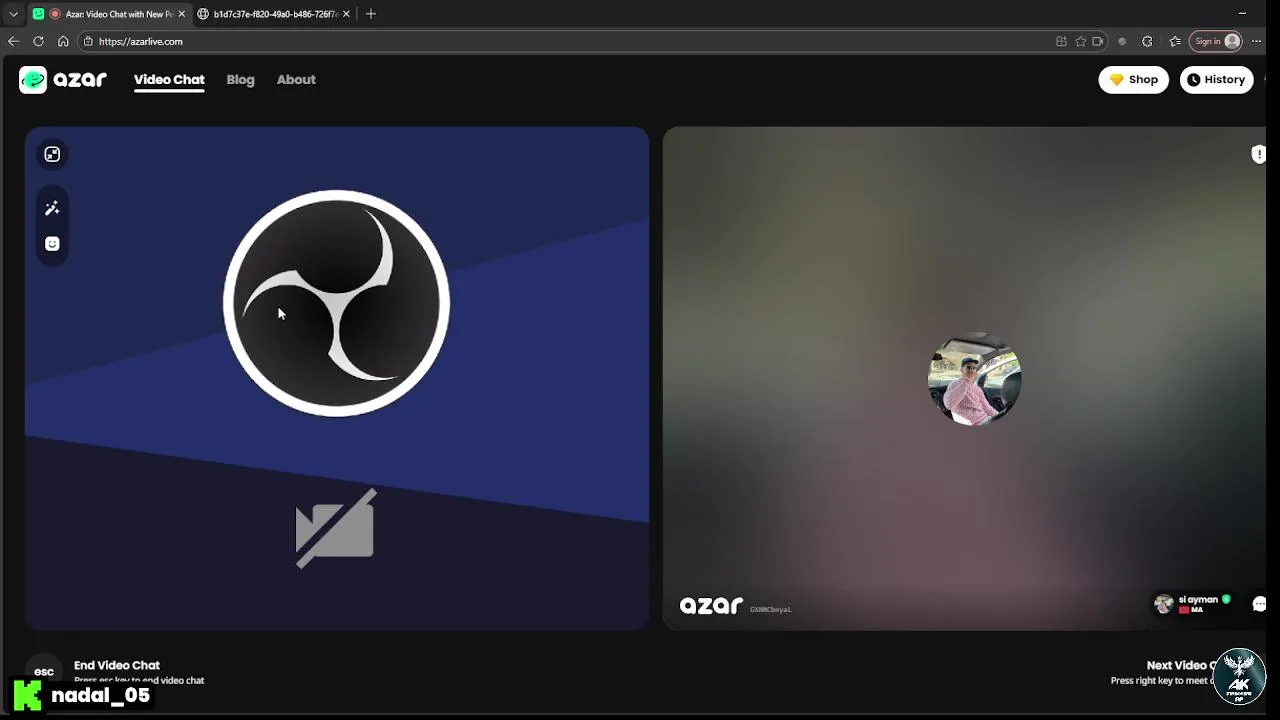View site information lock icon
Viewport: 1280px width, 720px height.
[88, 42]
